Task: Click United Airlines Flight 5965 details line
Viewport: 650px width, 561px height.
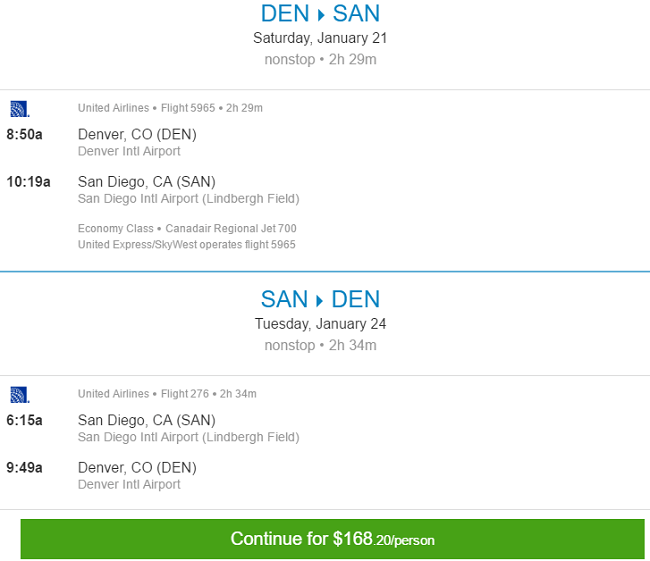Action: (170, 108)
